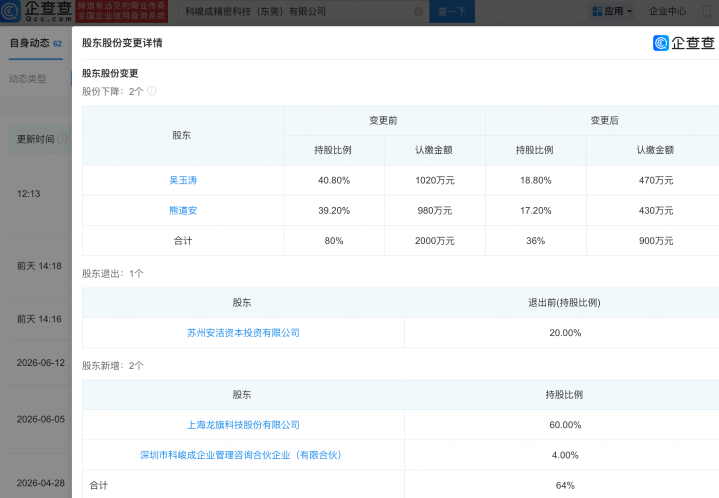
Task: Click the 40.80% cell for 吴玉涛
Action: (334, 181)
